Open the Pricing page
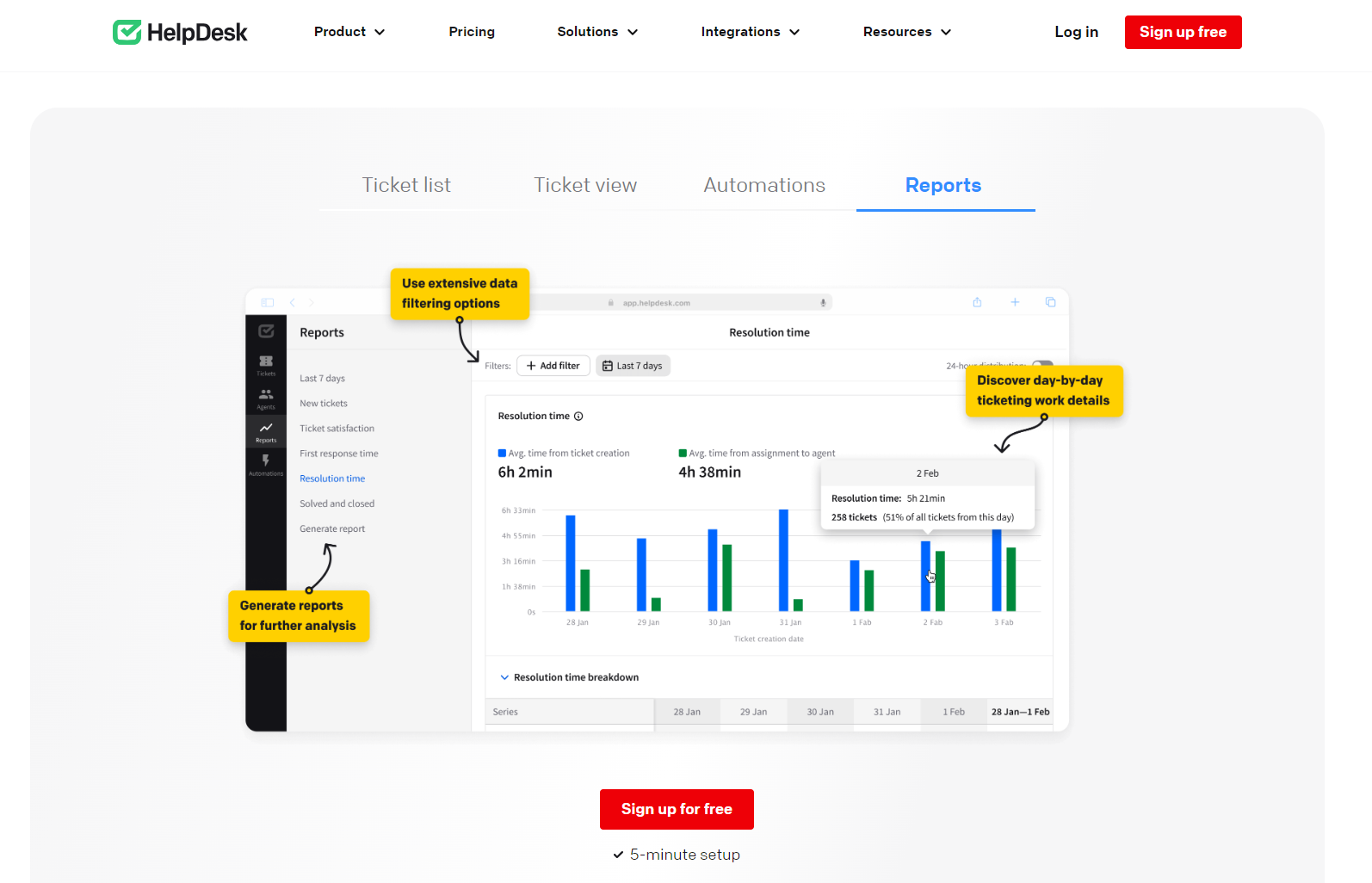This screenshot has height=883, width=1372. pos(472,32)
